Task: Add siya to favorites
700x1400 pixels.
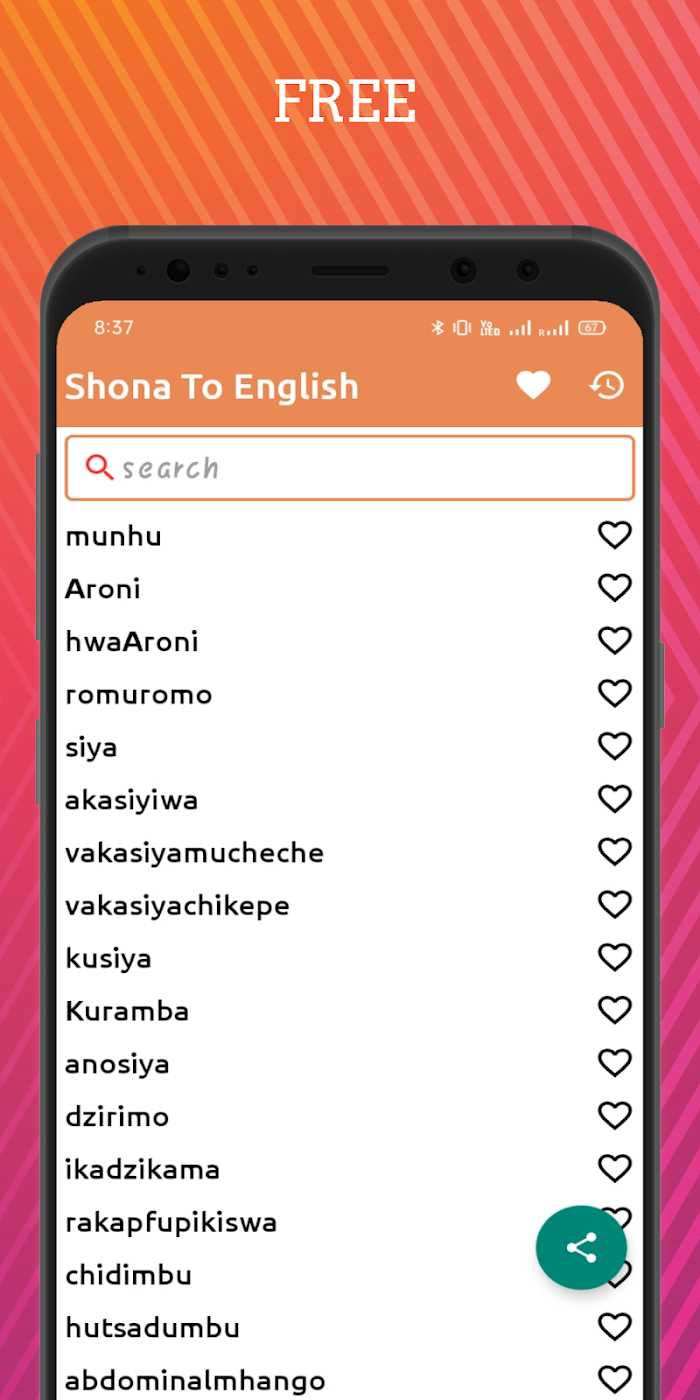Action: [615, 747]
